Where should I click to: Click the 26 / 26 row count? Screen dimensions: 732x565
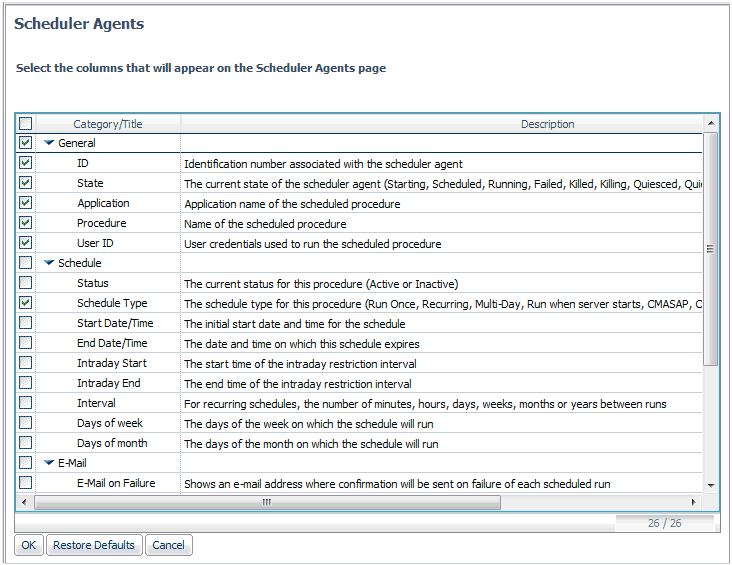coord(664,523)
